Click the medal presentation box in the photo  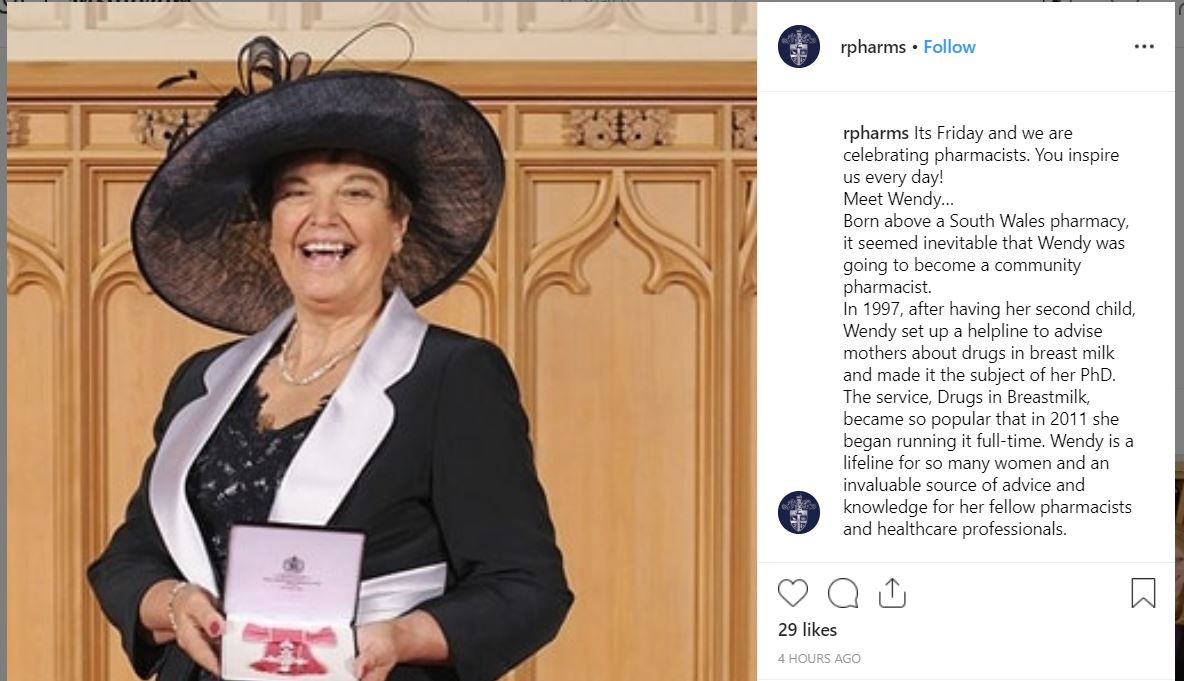[291, 600]
